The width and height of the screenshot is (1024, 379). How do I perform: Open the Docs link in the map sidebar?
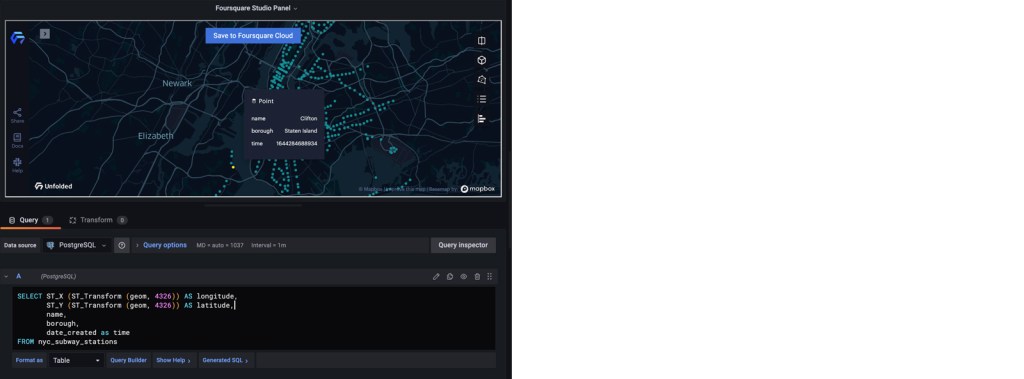pos(17,140)
